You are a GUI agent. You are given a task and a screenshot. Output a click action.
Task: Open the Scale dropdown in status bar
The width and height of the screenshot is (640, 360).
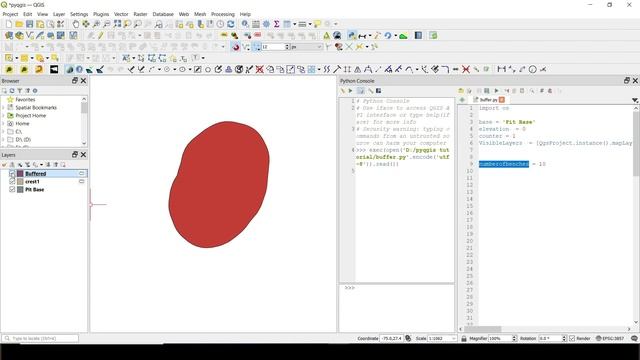[x=453, y=338]
